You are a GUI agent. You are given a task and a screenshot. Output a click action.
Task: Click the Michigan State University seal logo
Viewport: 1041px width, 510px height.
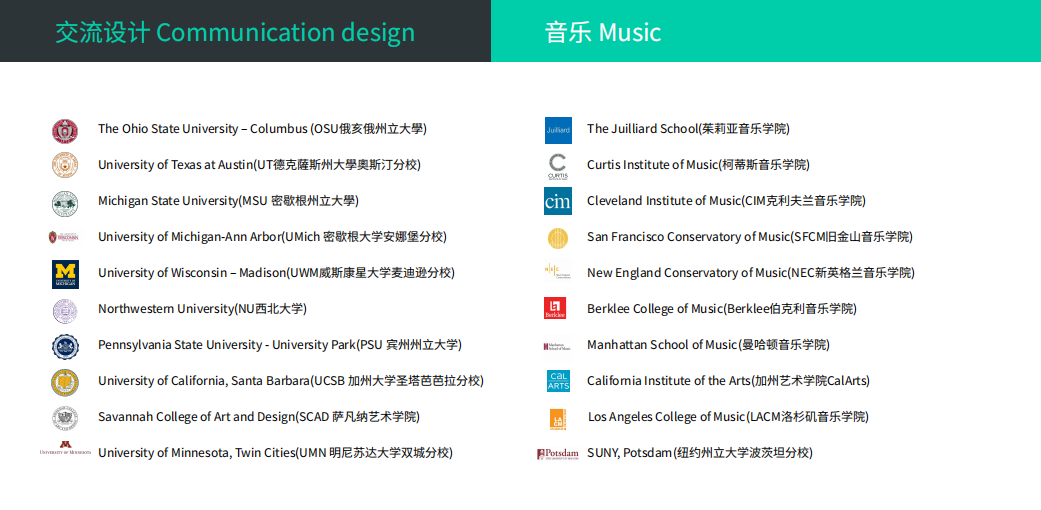(65, 203)
